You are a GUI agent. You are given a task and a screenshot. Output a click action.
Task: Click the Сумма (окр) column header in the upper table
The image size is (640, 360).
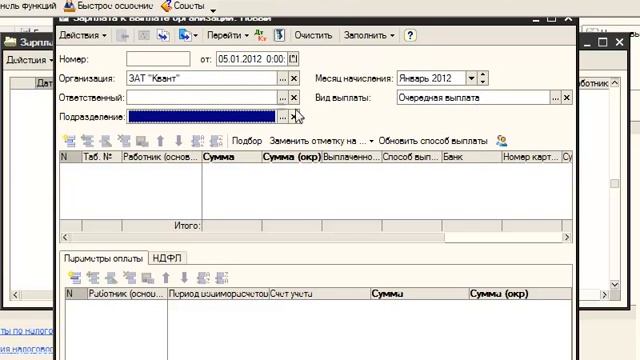(x=292, y=157)
